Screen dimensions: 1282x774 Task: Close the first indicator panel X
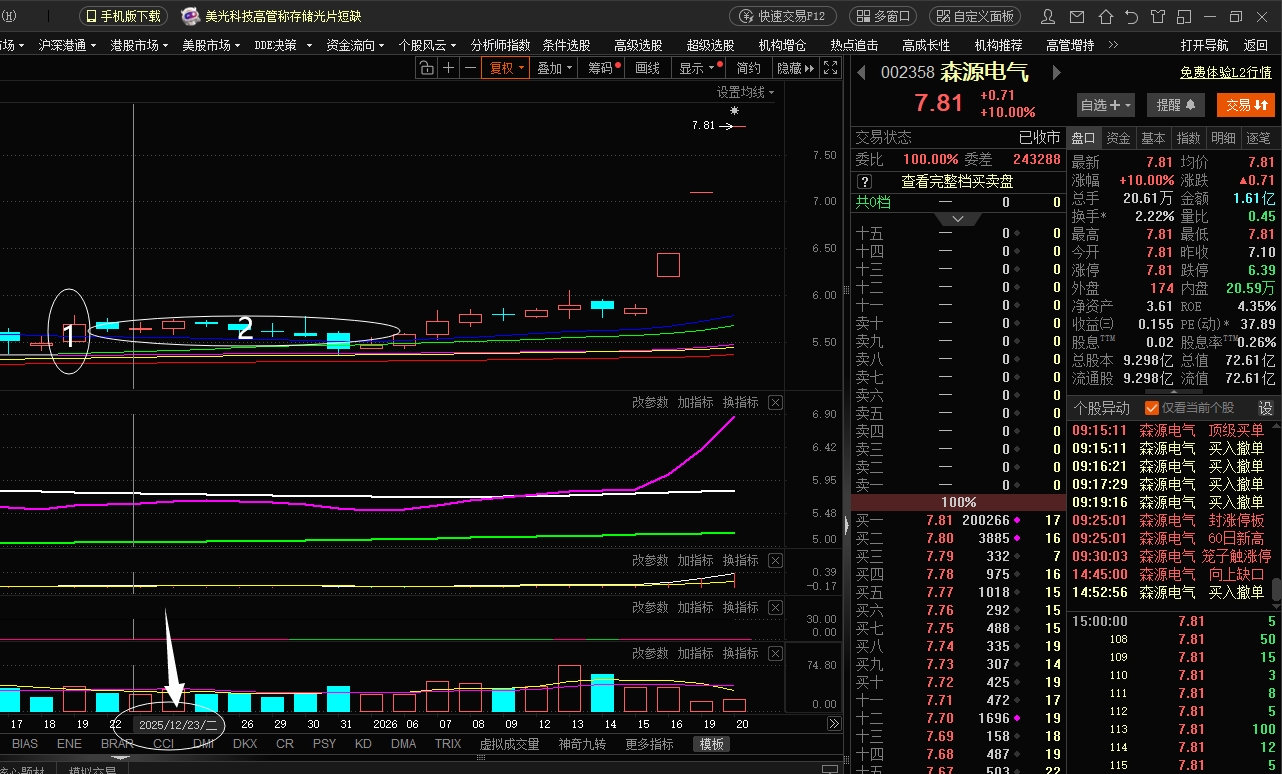(775, 402)
